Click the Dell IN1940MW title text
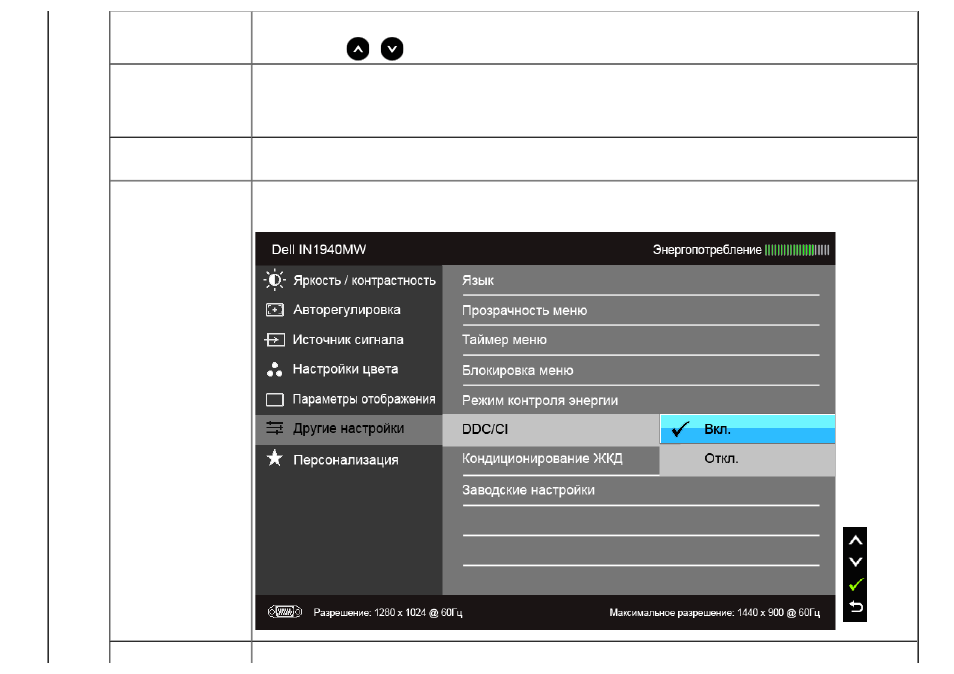The width and height of the screenshot is (954, 674). point(319,249)
